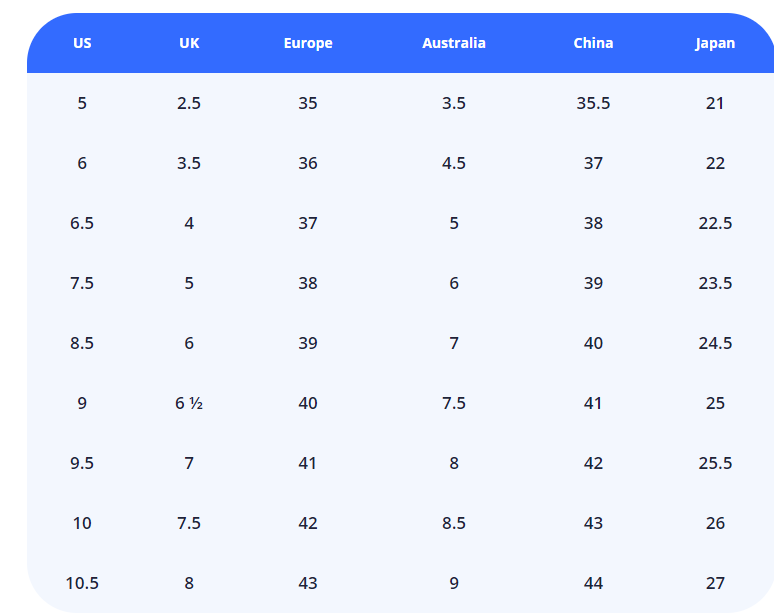Click US size 5 cell
This screenshot has height=614, width=774.
[82, 103]
